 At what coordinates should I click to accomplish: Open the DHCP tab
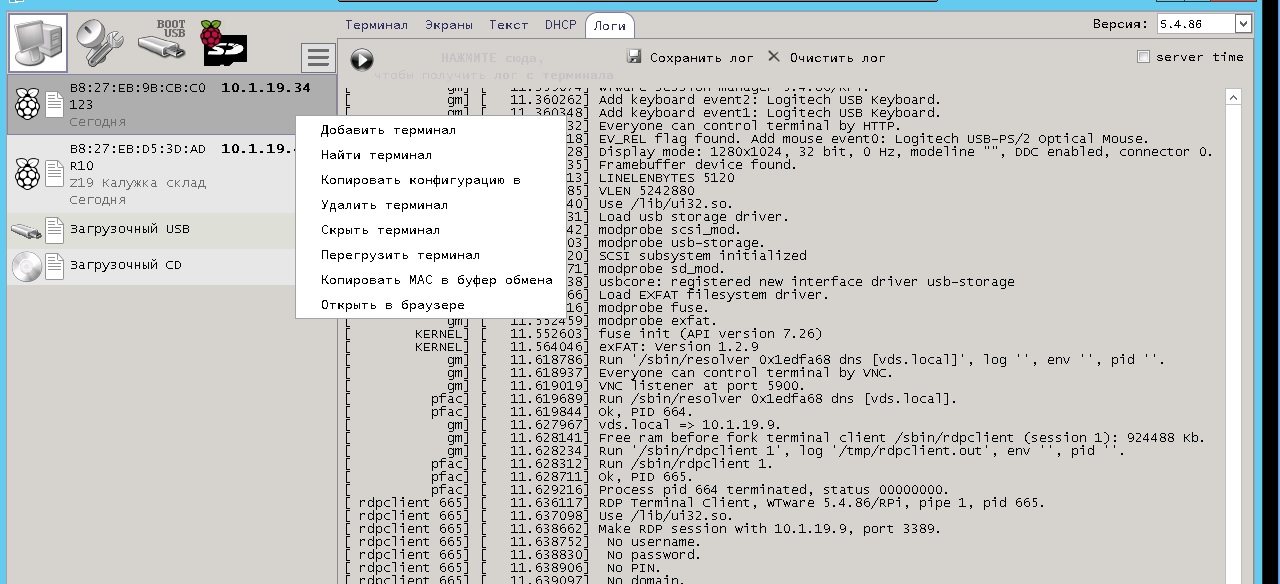560,25
